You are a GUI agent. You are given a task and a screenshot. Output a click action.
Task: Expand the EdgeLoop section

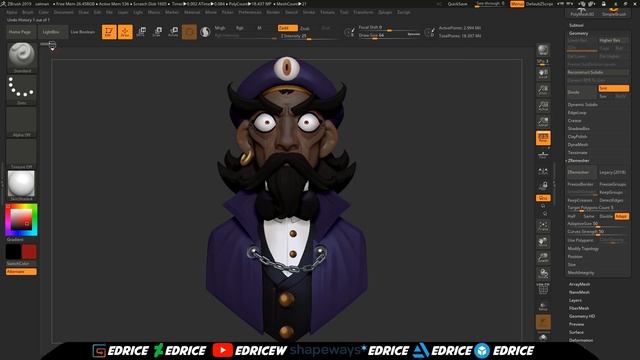(577, 113)
